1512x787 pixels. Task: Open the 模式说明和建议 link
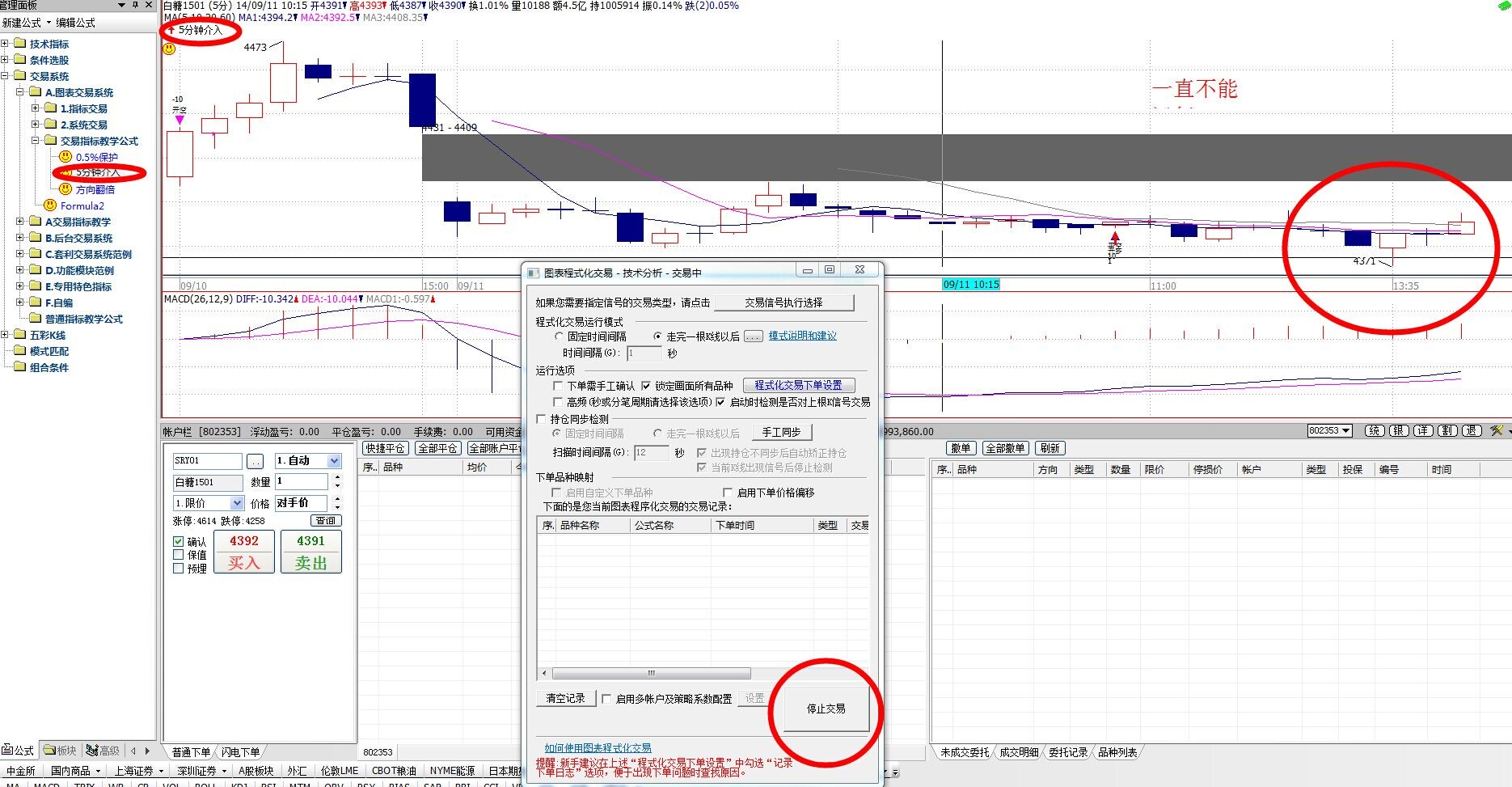tap(802, 336)
